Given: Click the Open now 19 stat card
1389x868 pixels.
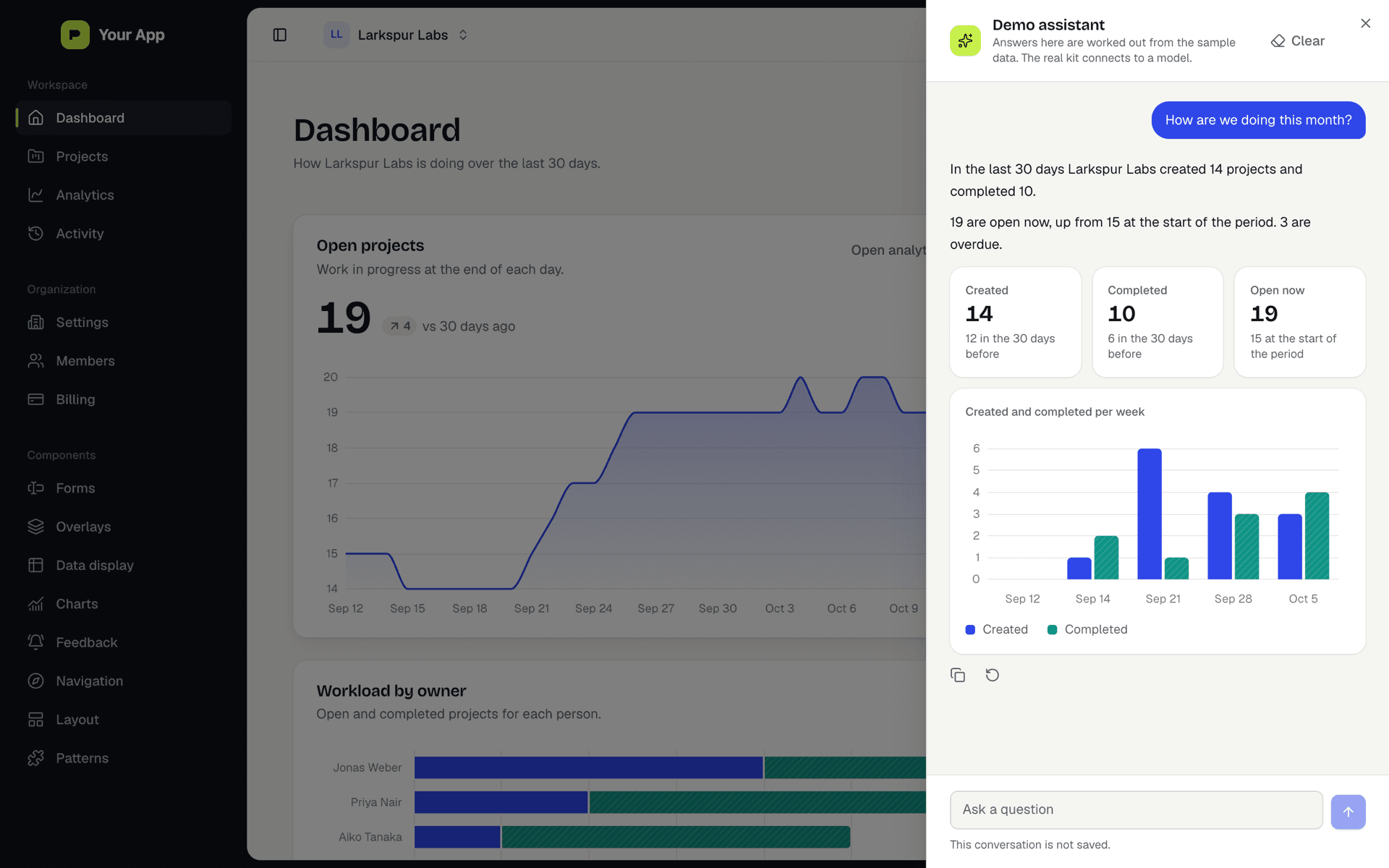Looking at the screenshot, I should click(1299, 322).
